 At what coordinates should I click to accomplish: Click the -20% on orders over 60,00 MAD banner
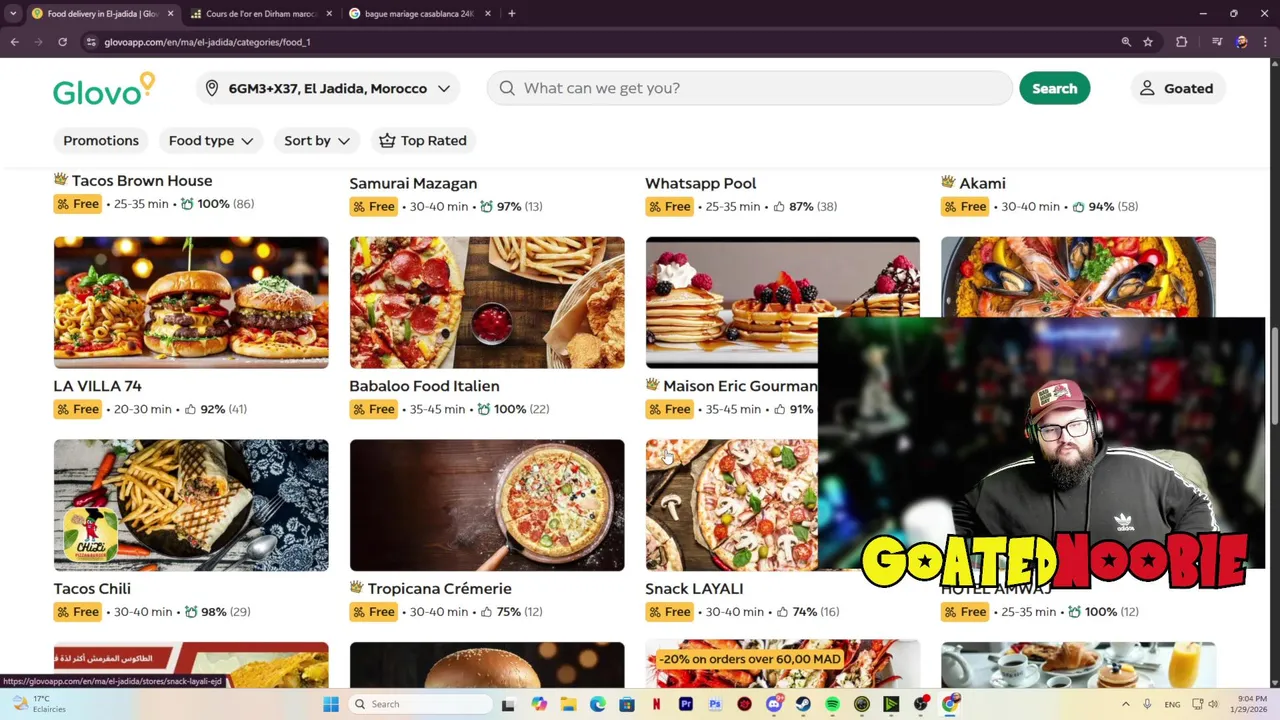749,659
